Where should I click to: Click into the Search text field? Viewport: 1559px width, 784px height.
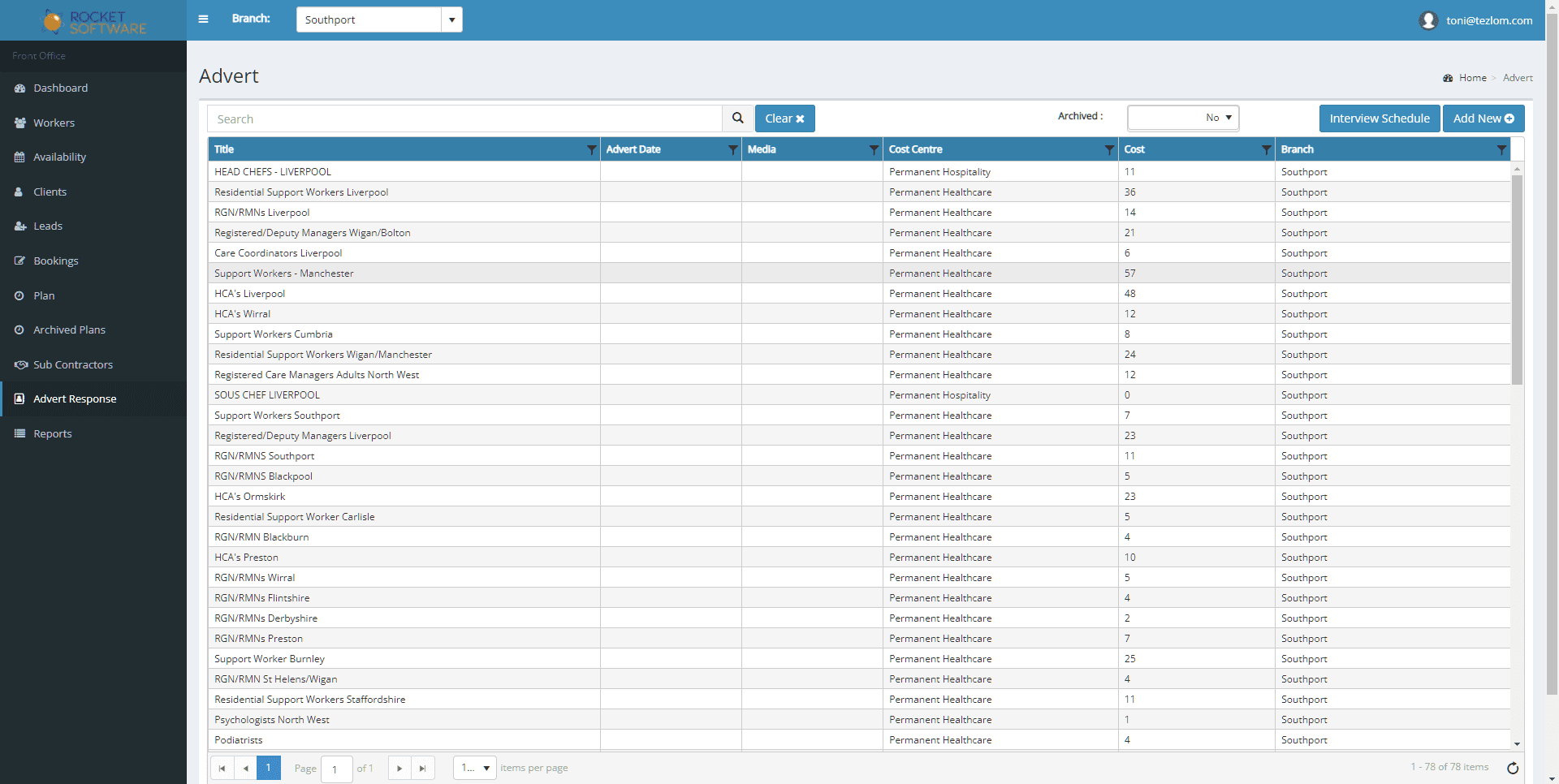[464, 118]
